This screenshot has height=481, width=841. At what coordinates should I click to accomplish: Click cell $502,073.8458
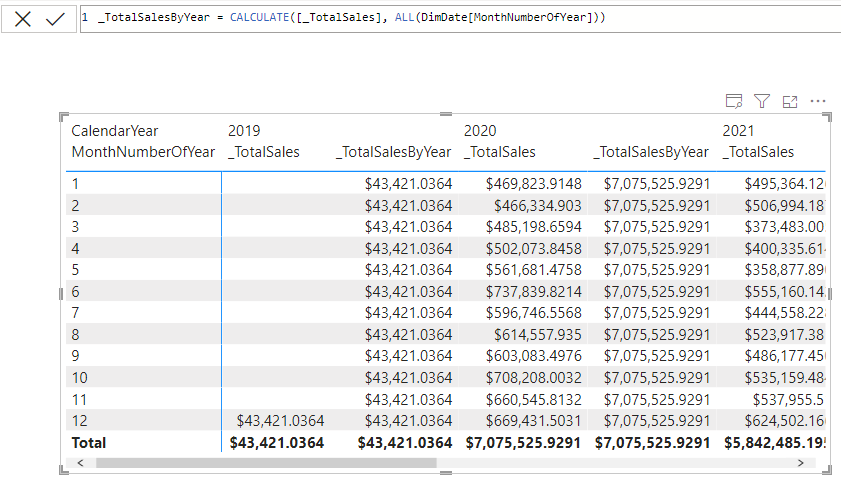click(534, 249)
